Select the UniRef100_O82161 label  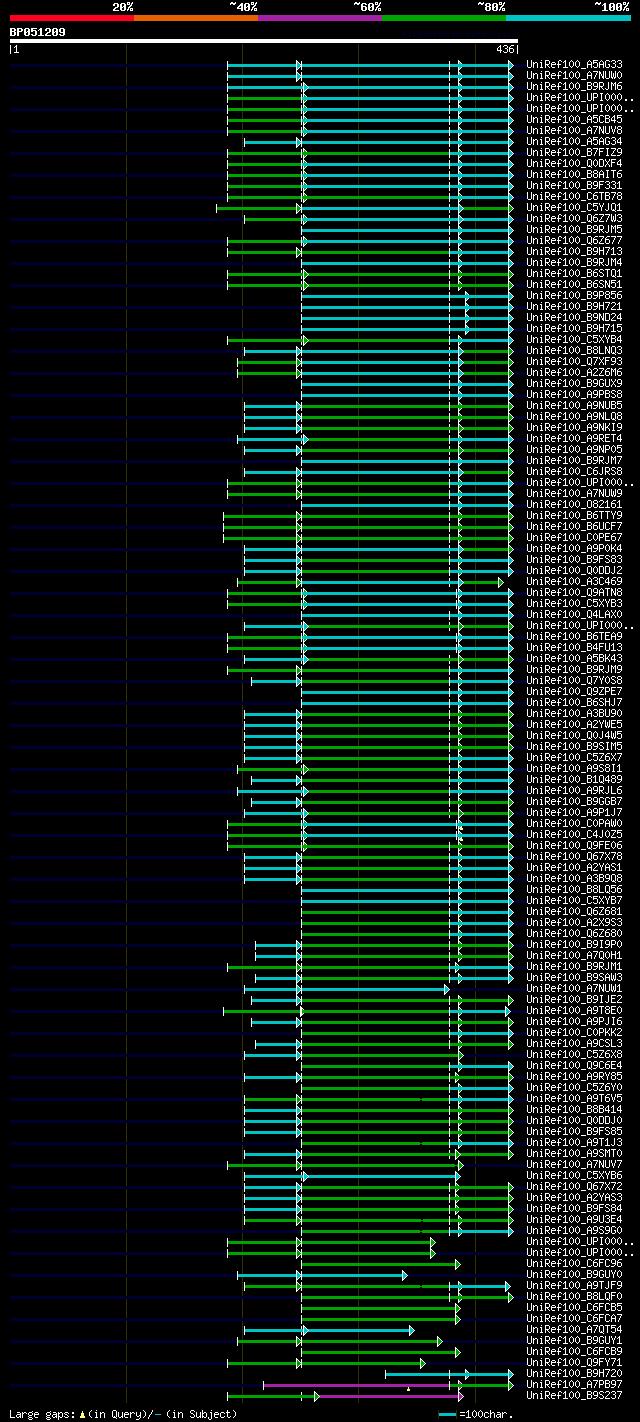click(573, 504)
